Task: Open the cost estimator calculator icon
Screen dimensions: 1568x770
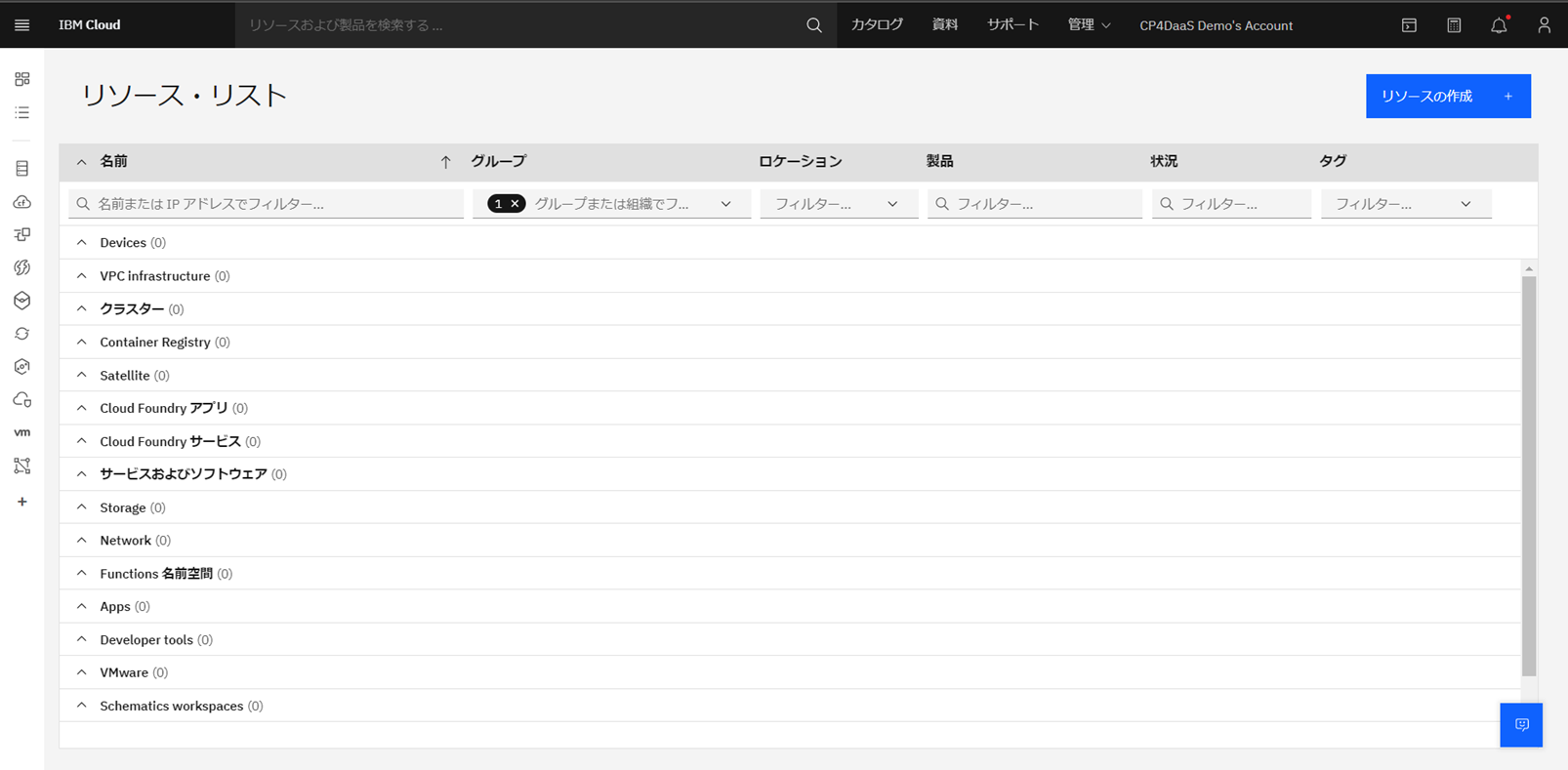Action: pos(1454,25)
